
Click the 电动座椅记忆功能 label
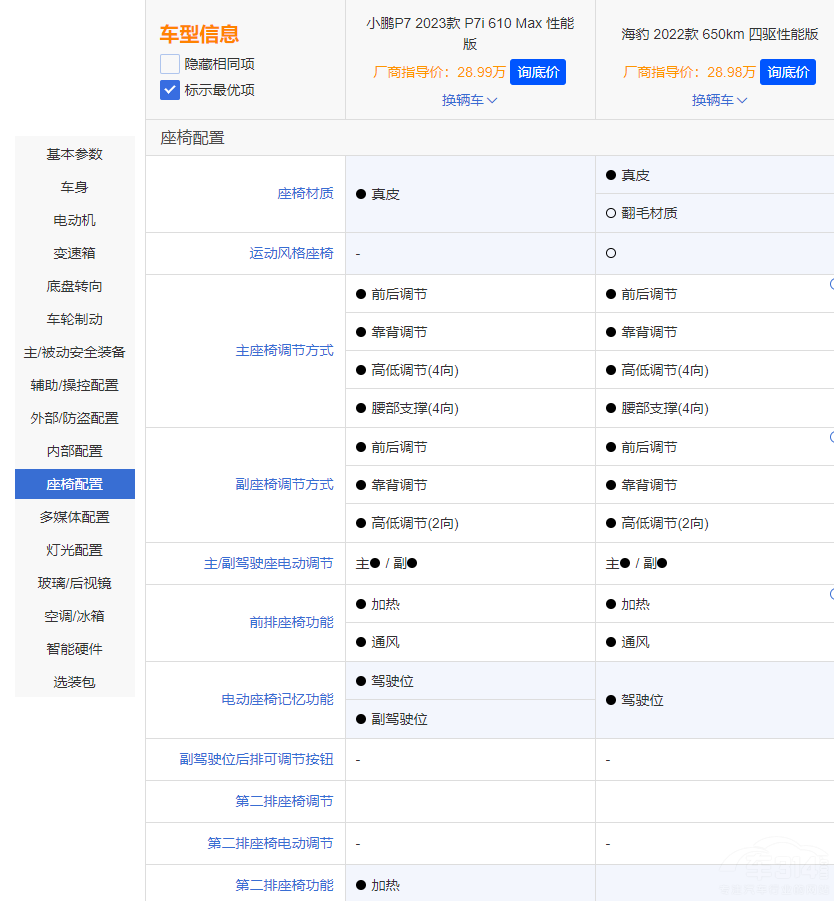click(277, 700)
